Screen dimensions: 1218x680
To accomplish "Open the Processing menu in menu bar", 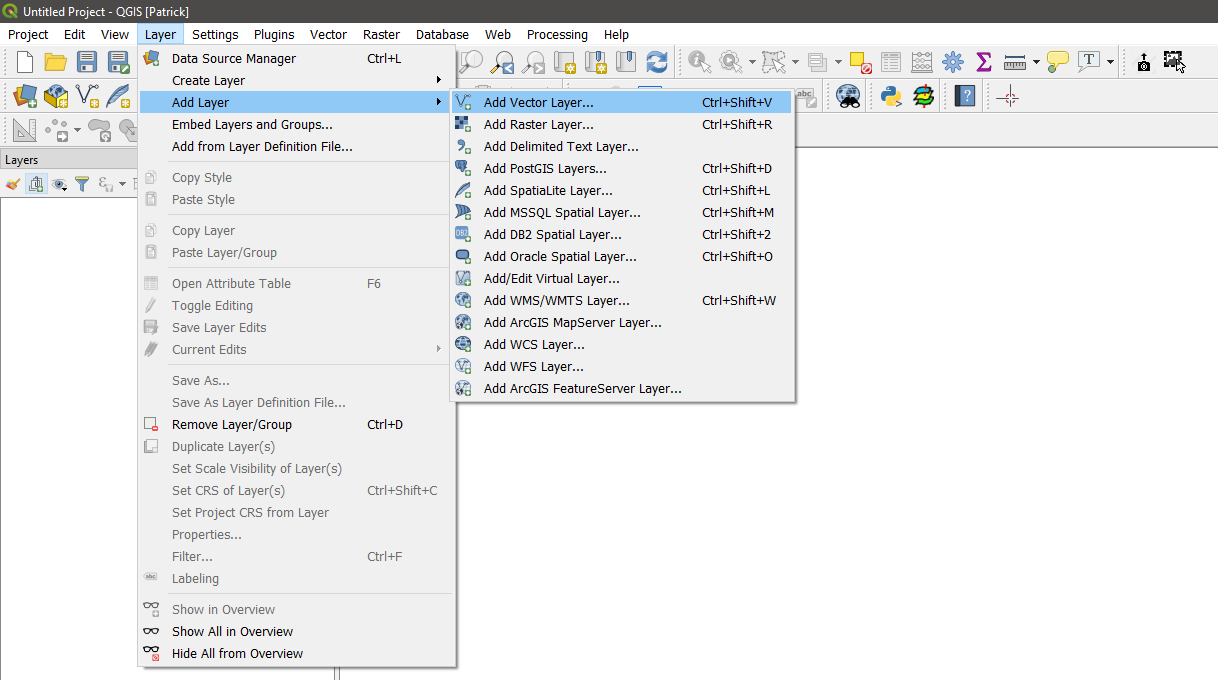I will pos(557,34).
